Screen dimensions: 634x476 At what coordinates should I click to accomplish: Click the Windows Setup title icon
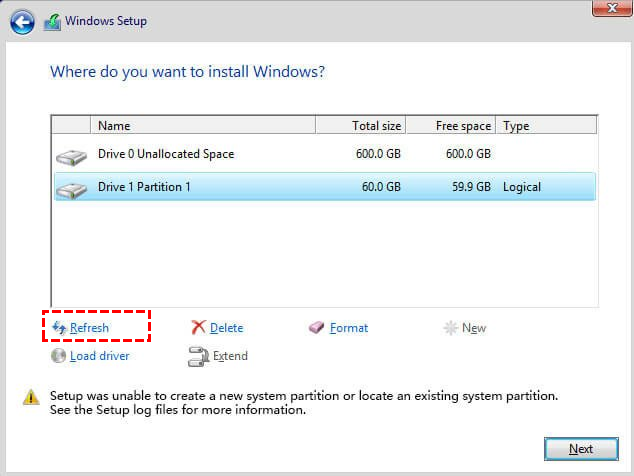click(52, 22)
